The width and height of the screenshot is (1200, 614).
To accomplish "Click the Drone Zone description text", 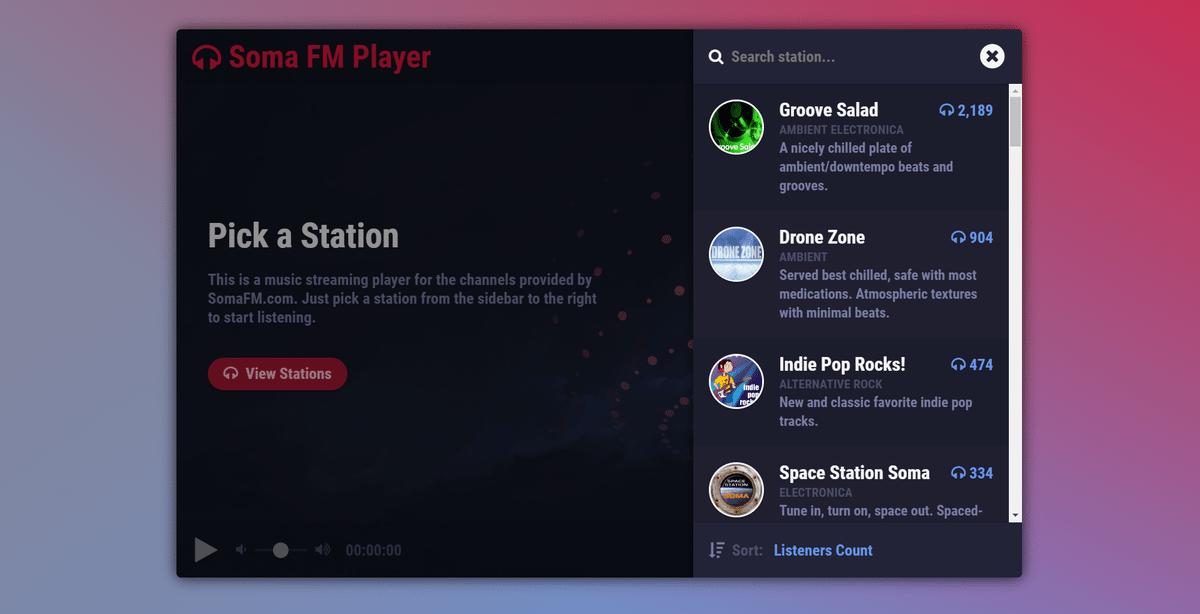I will (878, 294).
